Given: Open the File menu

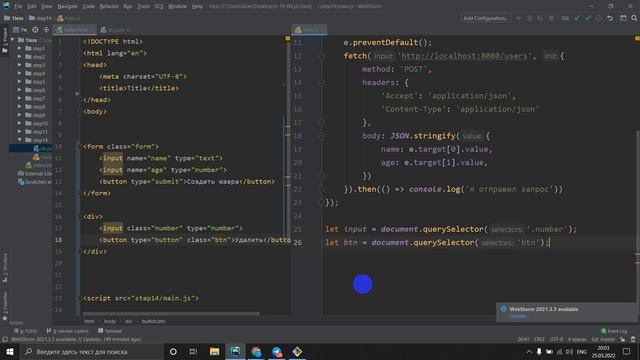Looking at the screenshot, I should (18, 7).
